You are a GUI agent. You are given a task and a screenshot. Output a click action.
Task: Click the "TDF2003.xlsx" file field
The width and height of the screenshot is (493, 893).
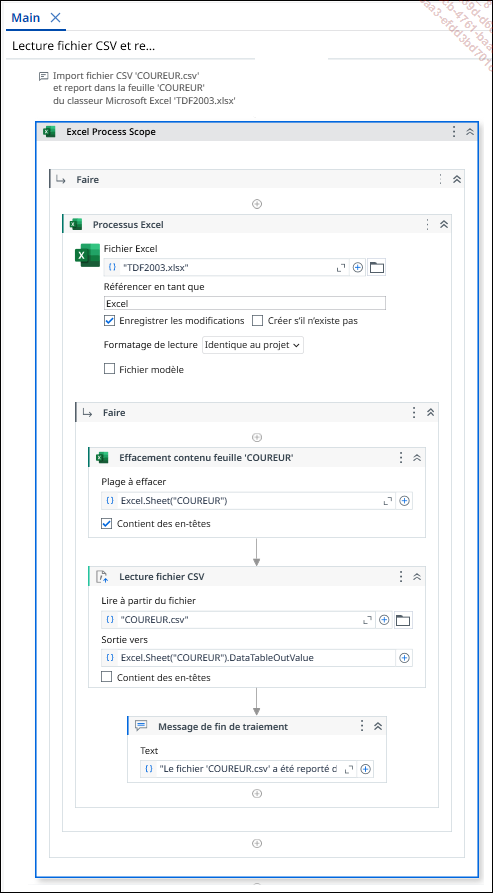click(227, 267)
